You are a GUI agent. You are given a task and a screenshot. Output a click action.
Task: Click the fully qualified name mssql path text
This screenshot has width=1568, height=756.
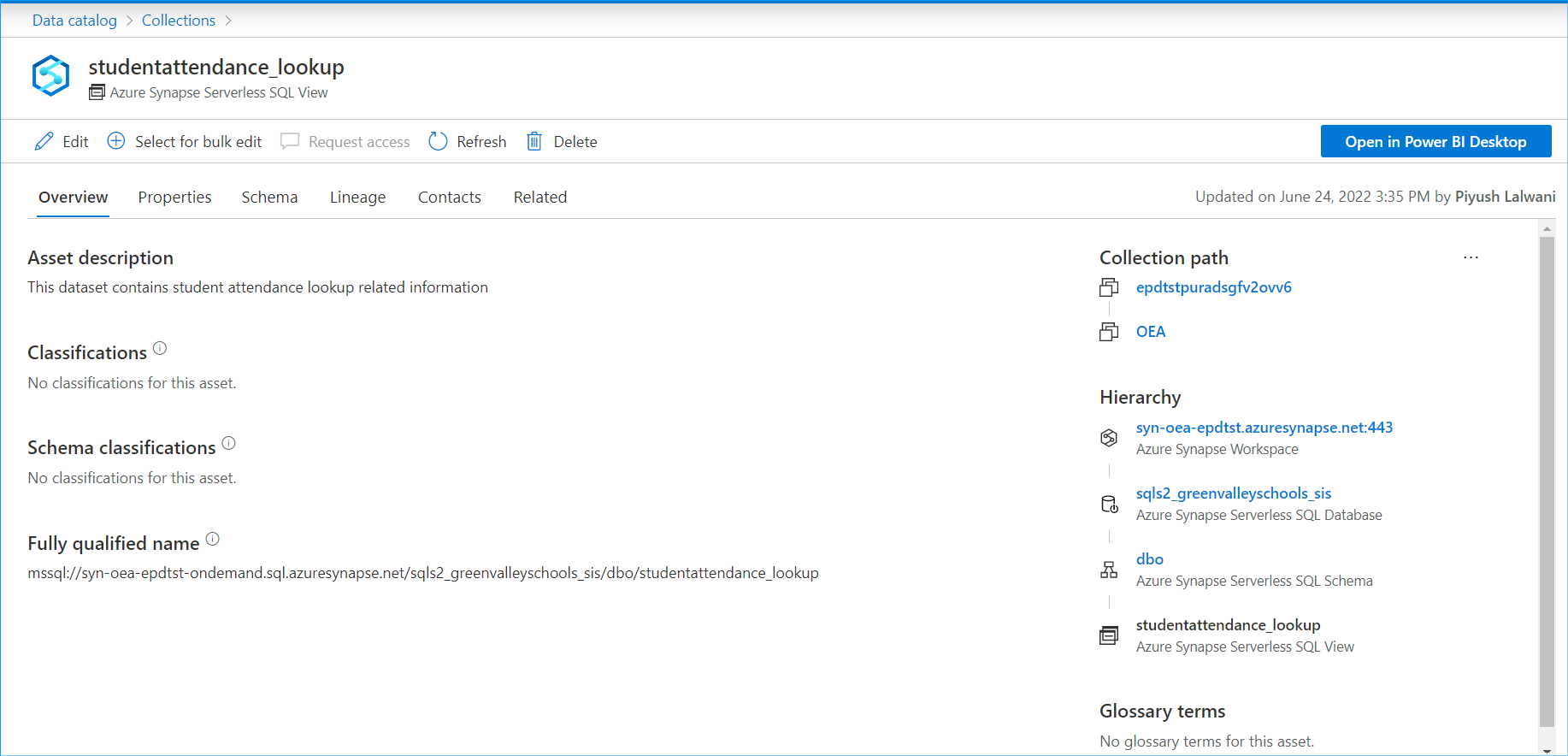tap(423, 573)
